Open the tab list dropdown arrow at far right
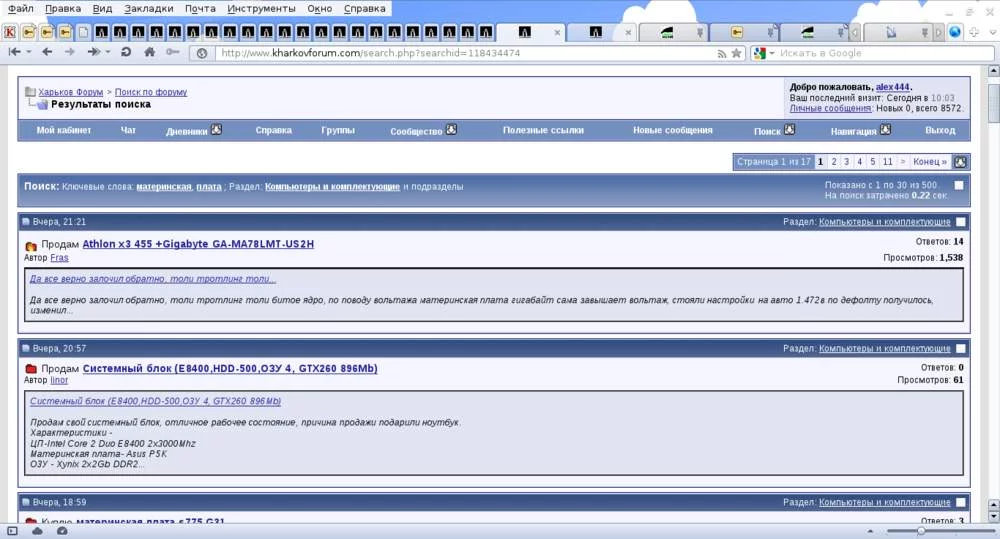The image size is (1000, 539). [992, 32]
